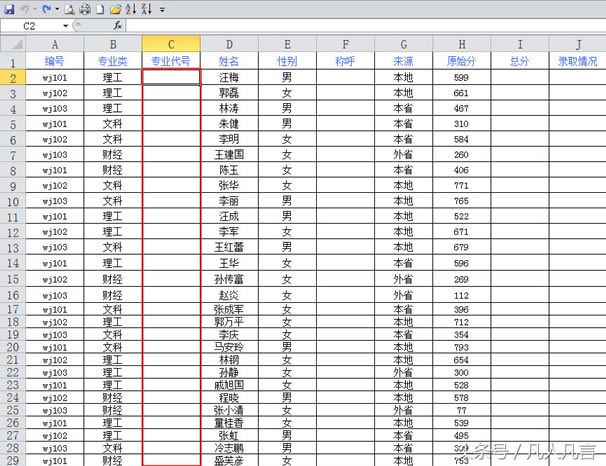606x466 pixels.
Task: Select the score cell 77
Action: pyautogui.click(x=462, y=410)
